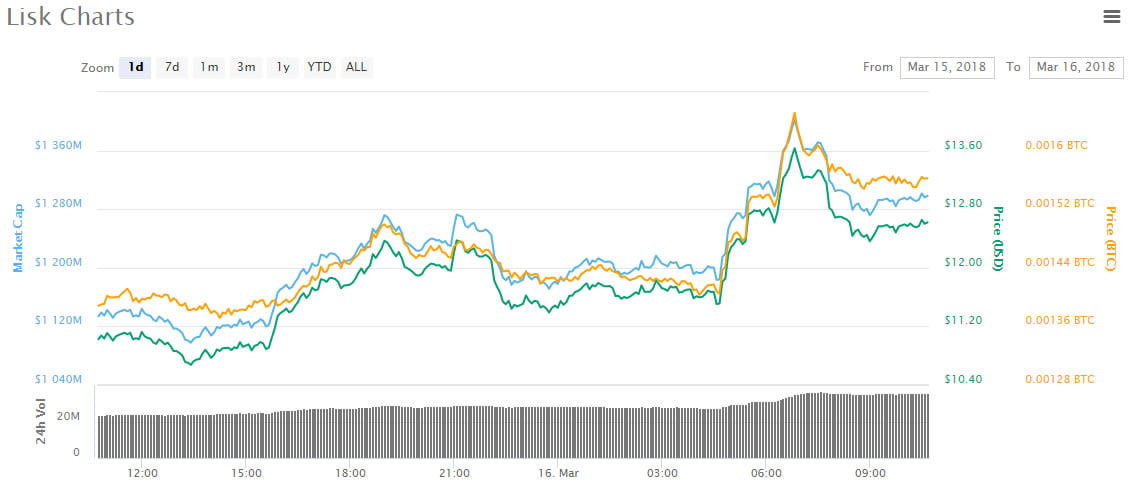Click the $1 040M market cap label
1133x500 pixels.
pyautogui.click(x=59, y=379)
